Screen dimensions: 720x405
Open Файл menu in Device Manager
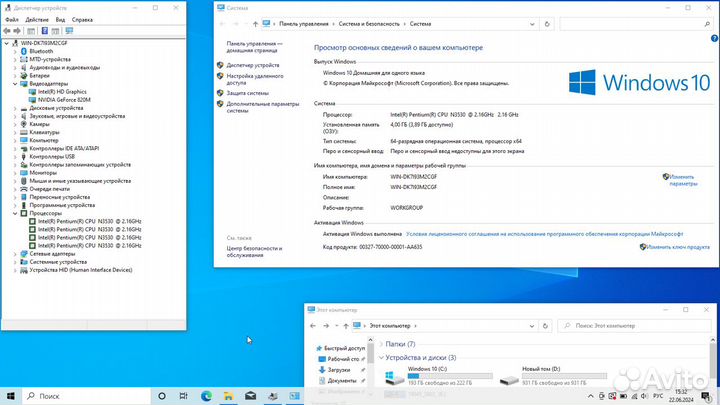12,20
